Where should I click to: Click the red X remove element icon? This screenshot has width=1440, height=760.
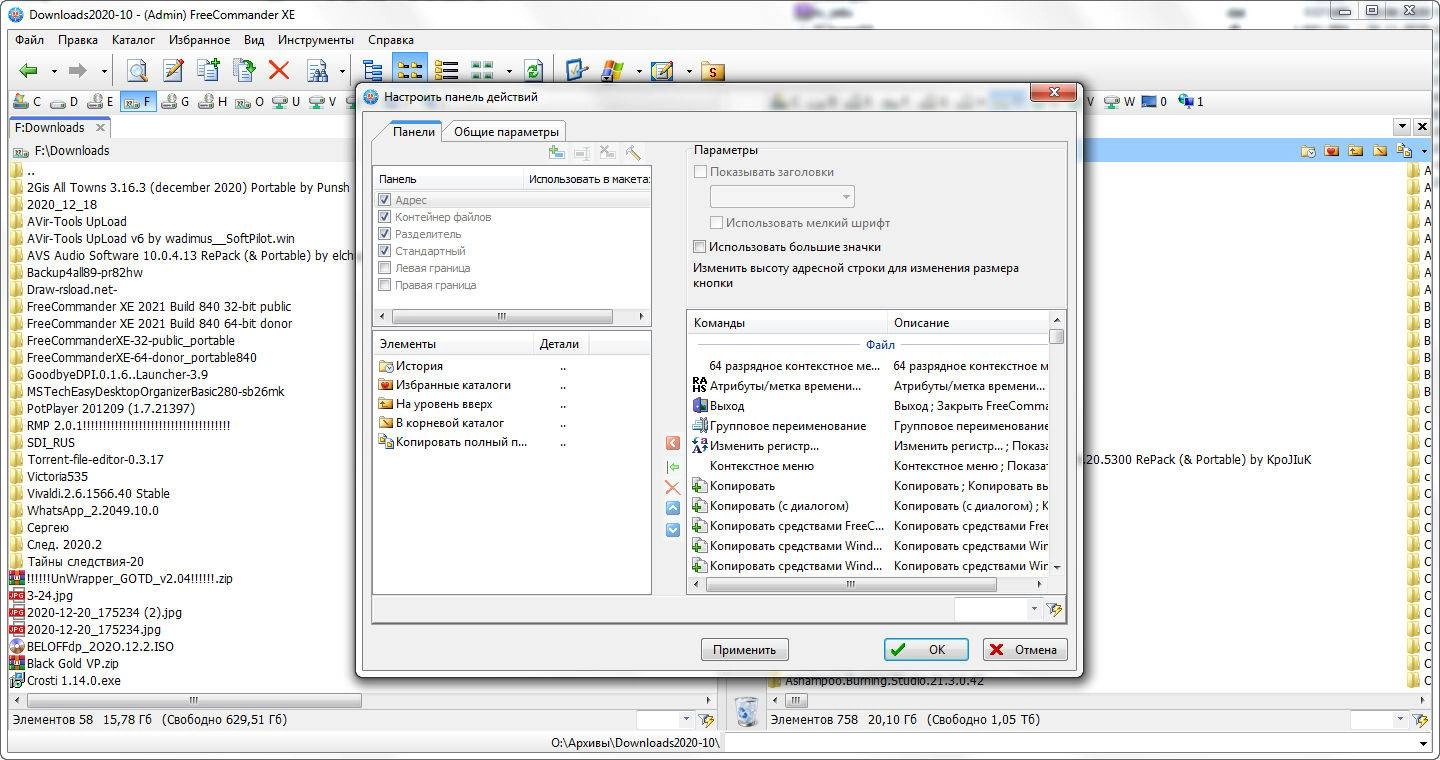click(x=672, y=488)
